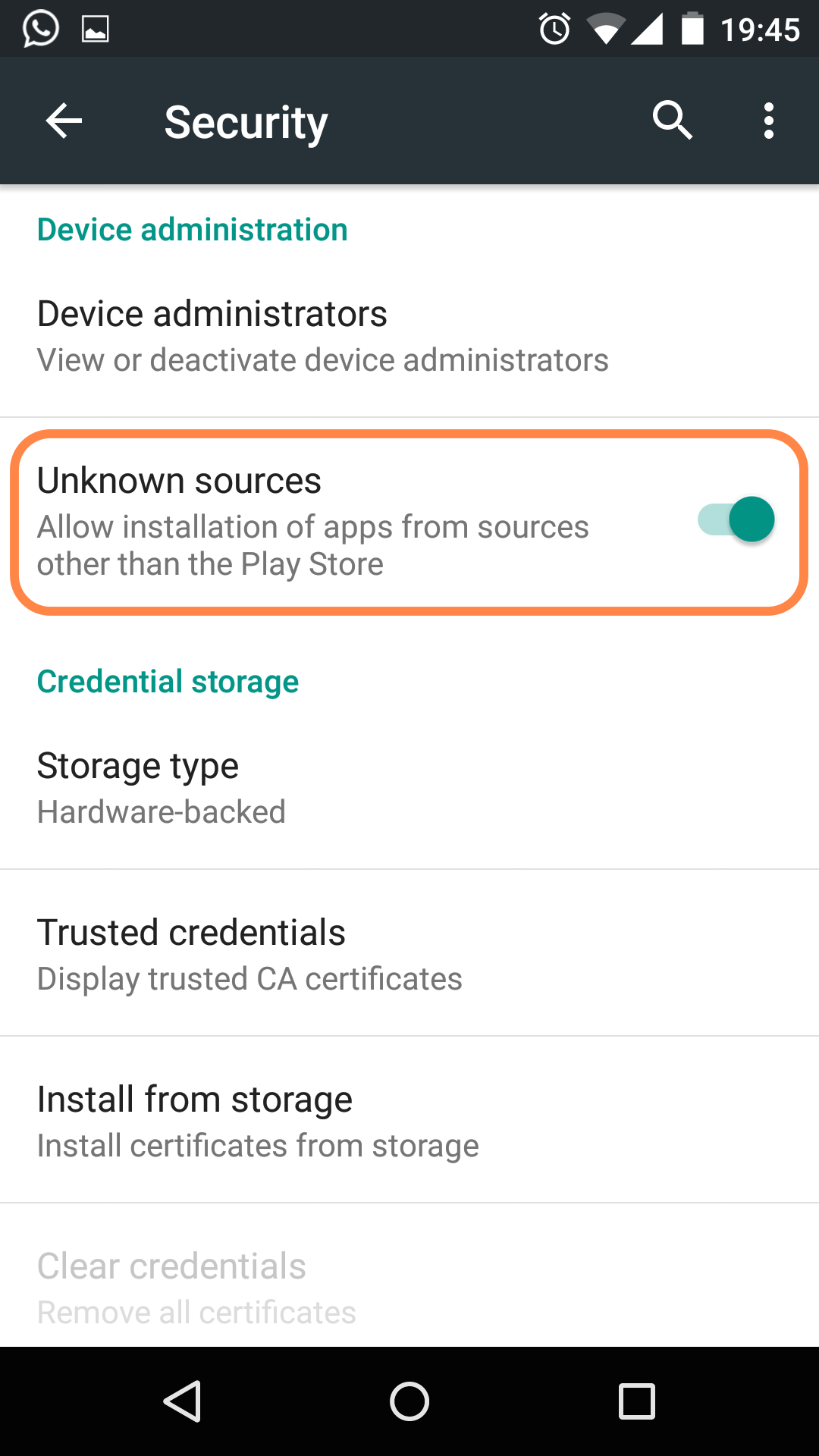Tap the image notification icon in status bar

[x=96, y=30]
